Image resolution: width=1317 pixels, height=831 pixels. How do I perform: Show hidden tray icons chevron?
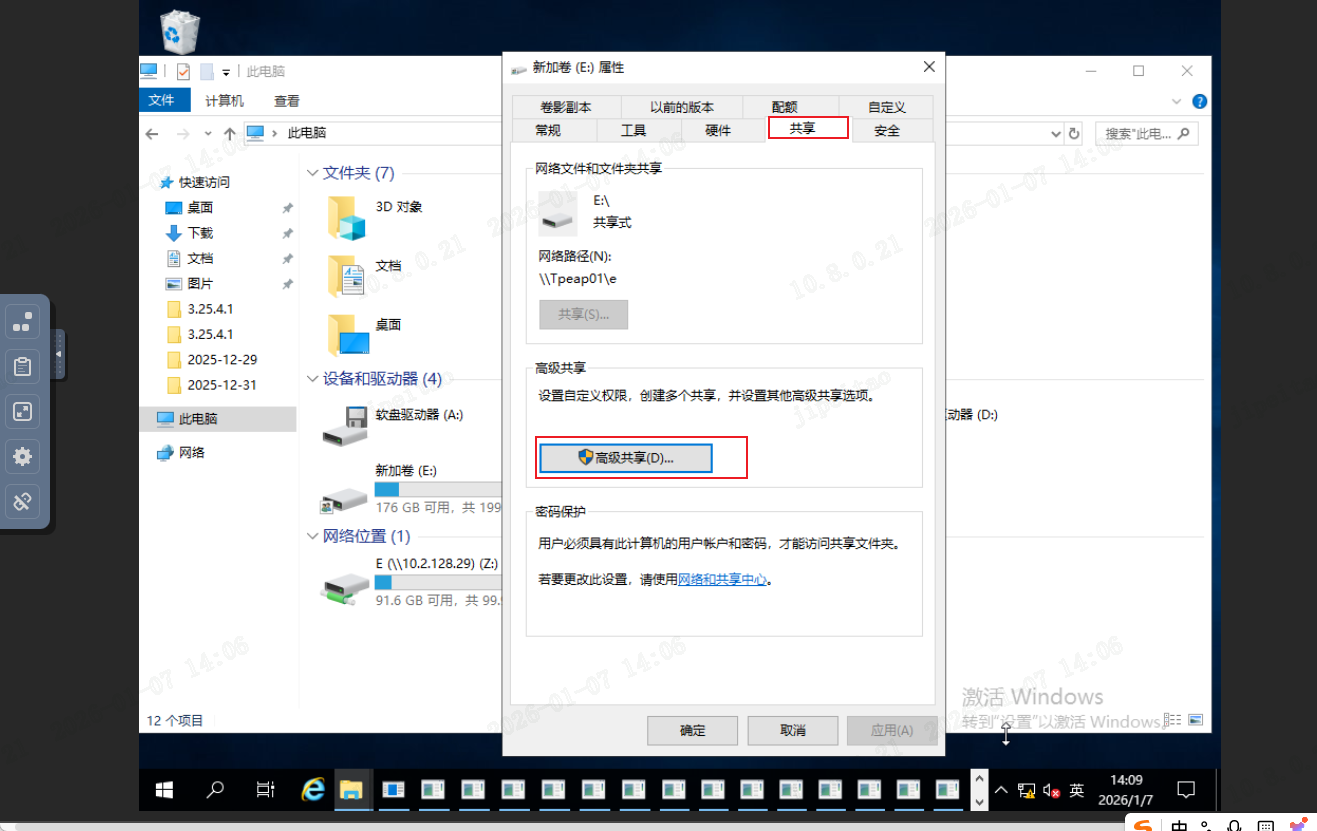pos(1001,790)
